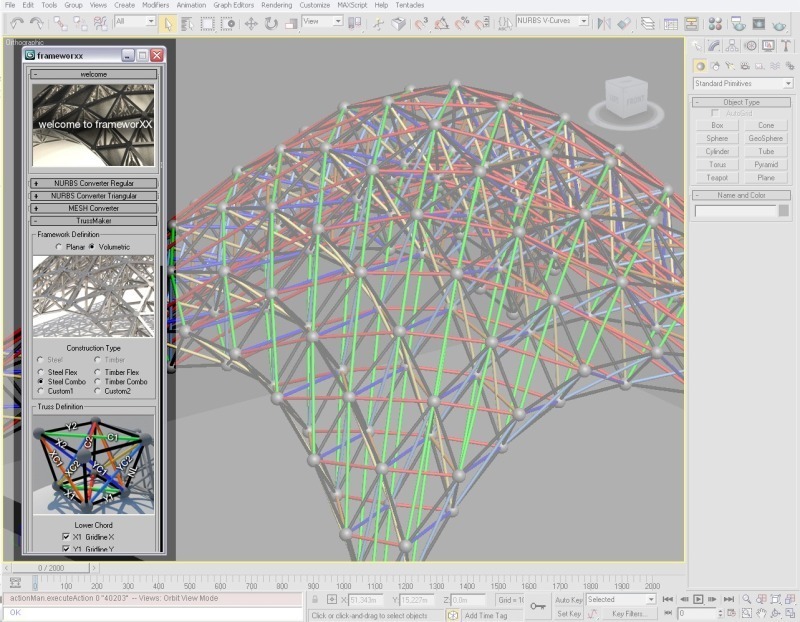
Task: Click the key icon for key mode
Action: coord(537,606)
